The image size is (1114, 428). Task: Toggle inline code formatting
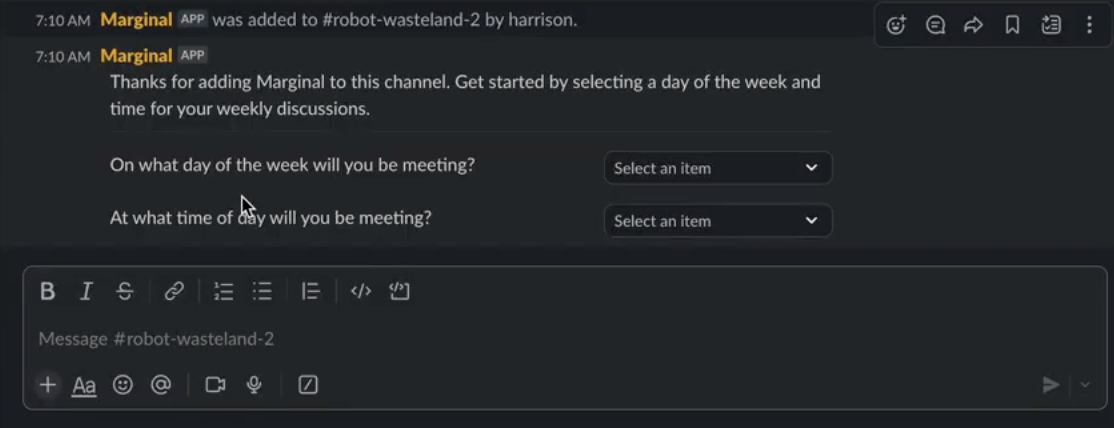tap(361, 291)
